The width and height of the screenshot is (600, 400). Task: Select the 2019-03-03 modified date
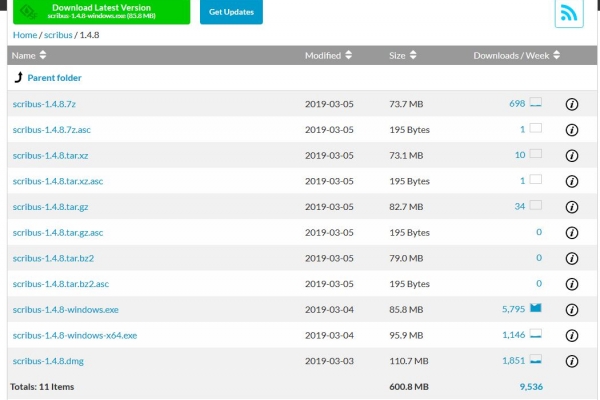point(329,361)
